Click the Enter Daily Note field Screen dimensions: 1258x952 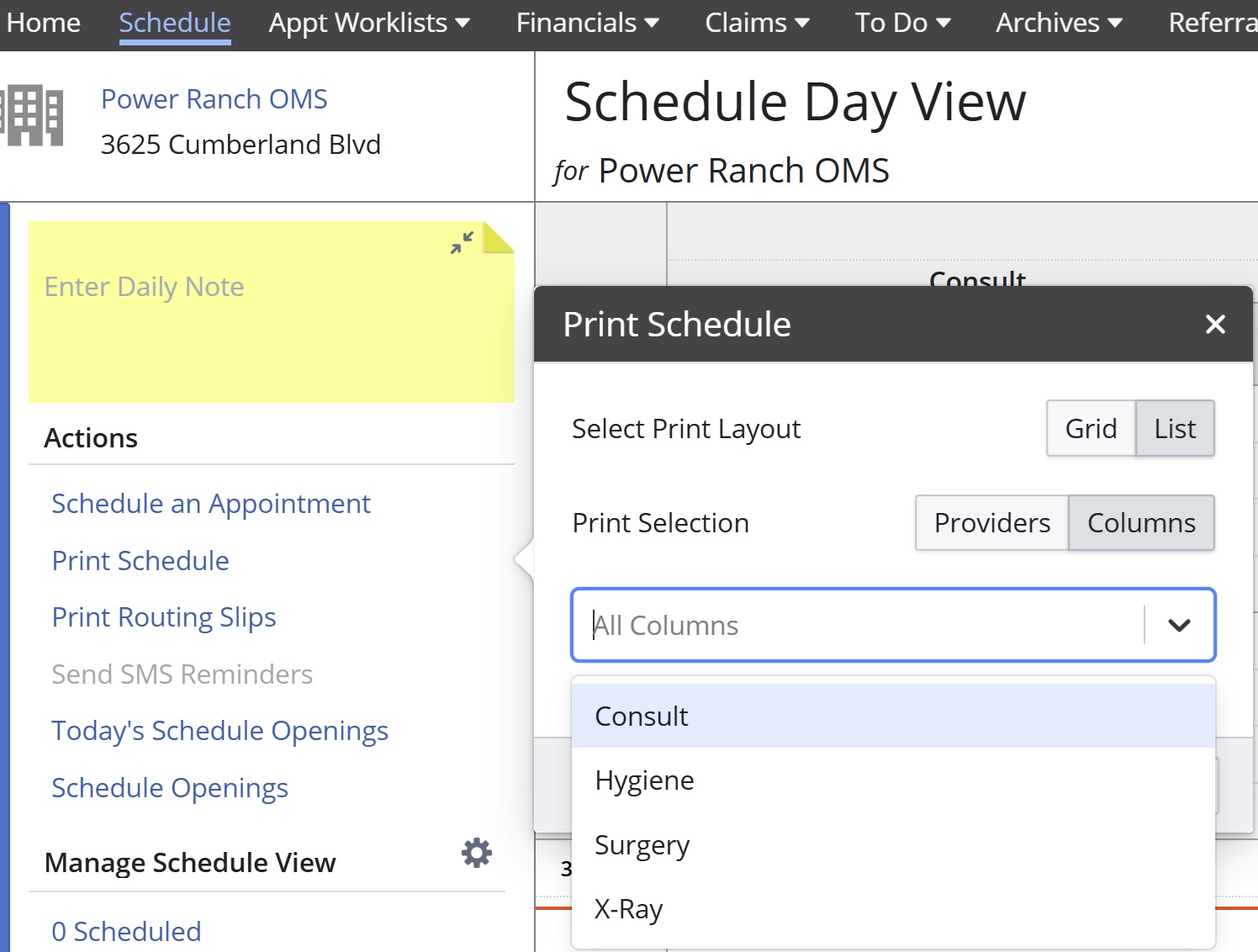tap(271, 312)
